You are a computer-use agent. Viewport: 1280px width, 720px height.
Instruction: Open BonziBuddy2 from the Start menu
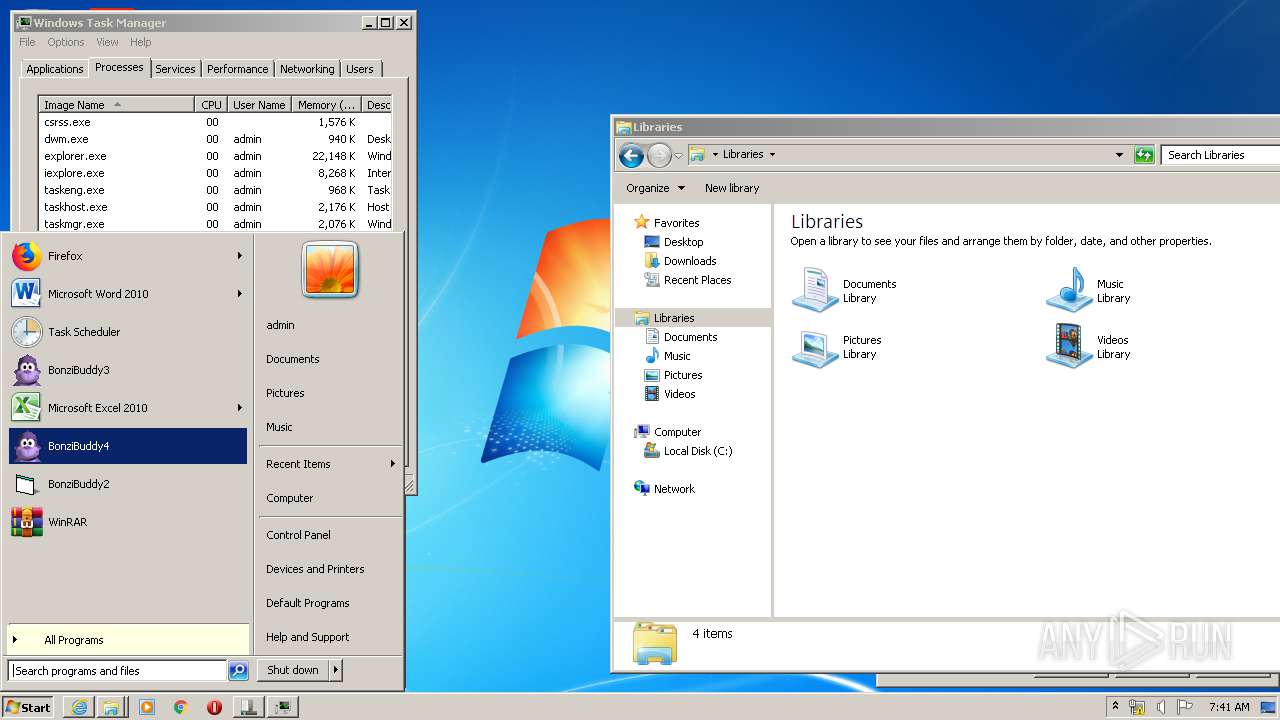[127, 484]
